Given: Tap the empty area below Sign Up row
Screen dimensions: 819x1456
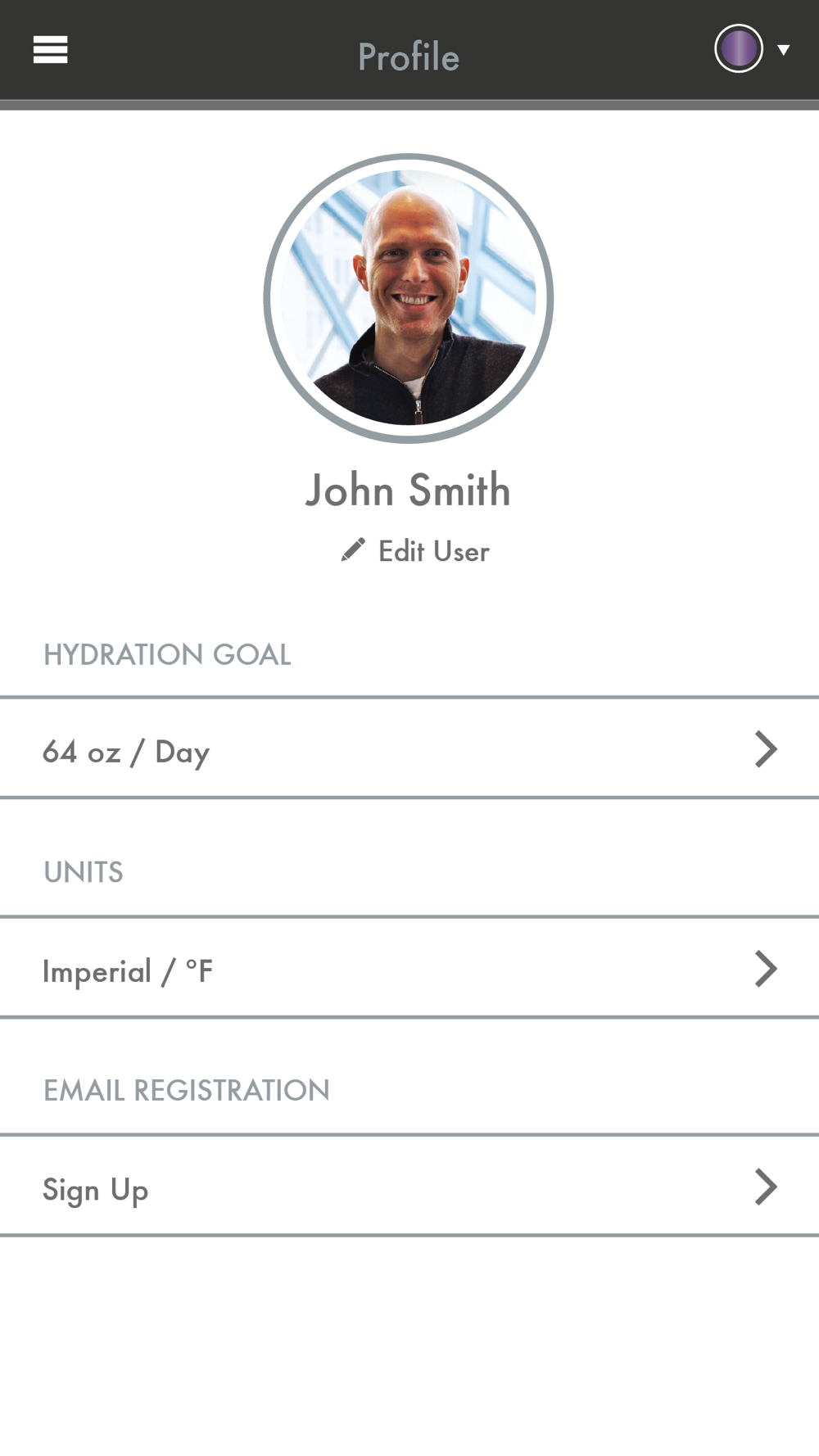Looking at the screenshot, I should (409, 1343).
